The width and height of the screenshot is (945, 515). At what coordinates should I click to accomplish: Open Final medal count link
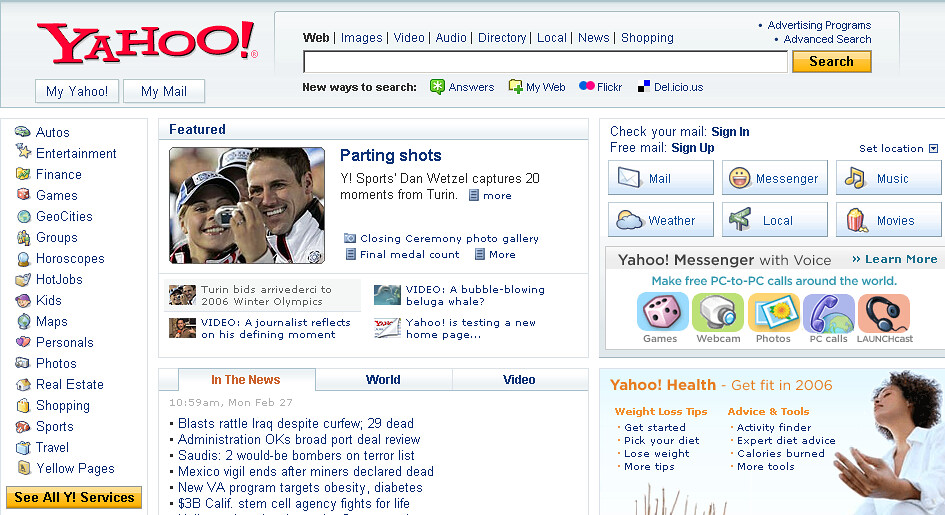click(409, 254)
